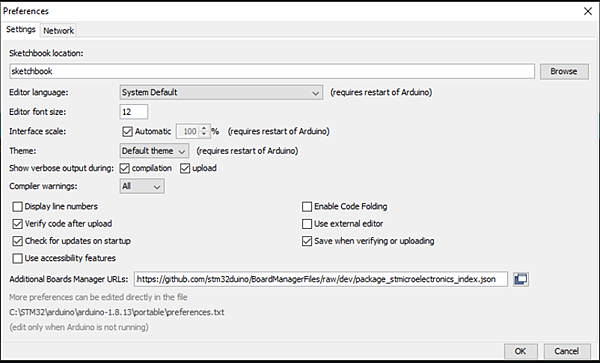Click the Additional Boards Manager URLs field
Viewport: 600px width, 363px height.
tap(321, 279)
